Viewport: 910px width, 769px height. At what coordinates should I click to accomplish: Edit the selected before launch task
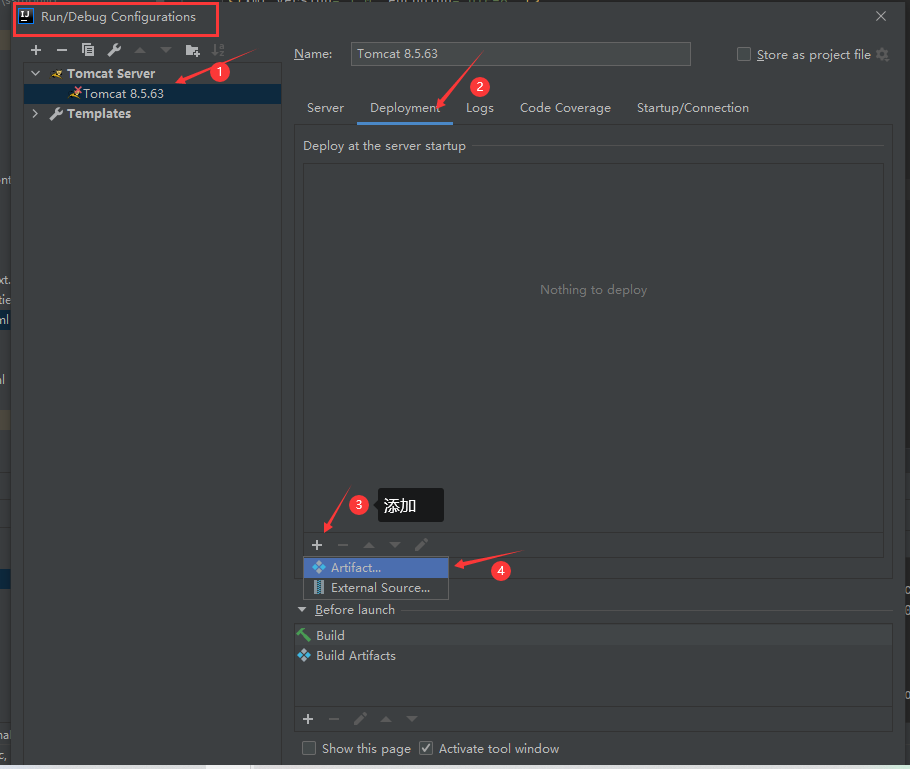click(360, 719)
